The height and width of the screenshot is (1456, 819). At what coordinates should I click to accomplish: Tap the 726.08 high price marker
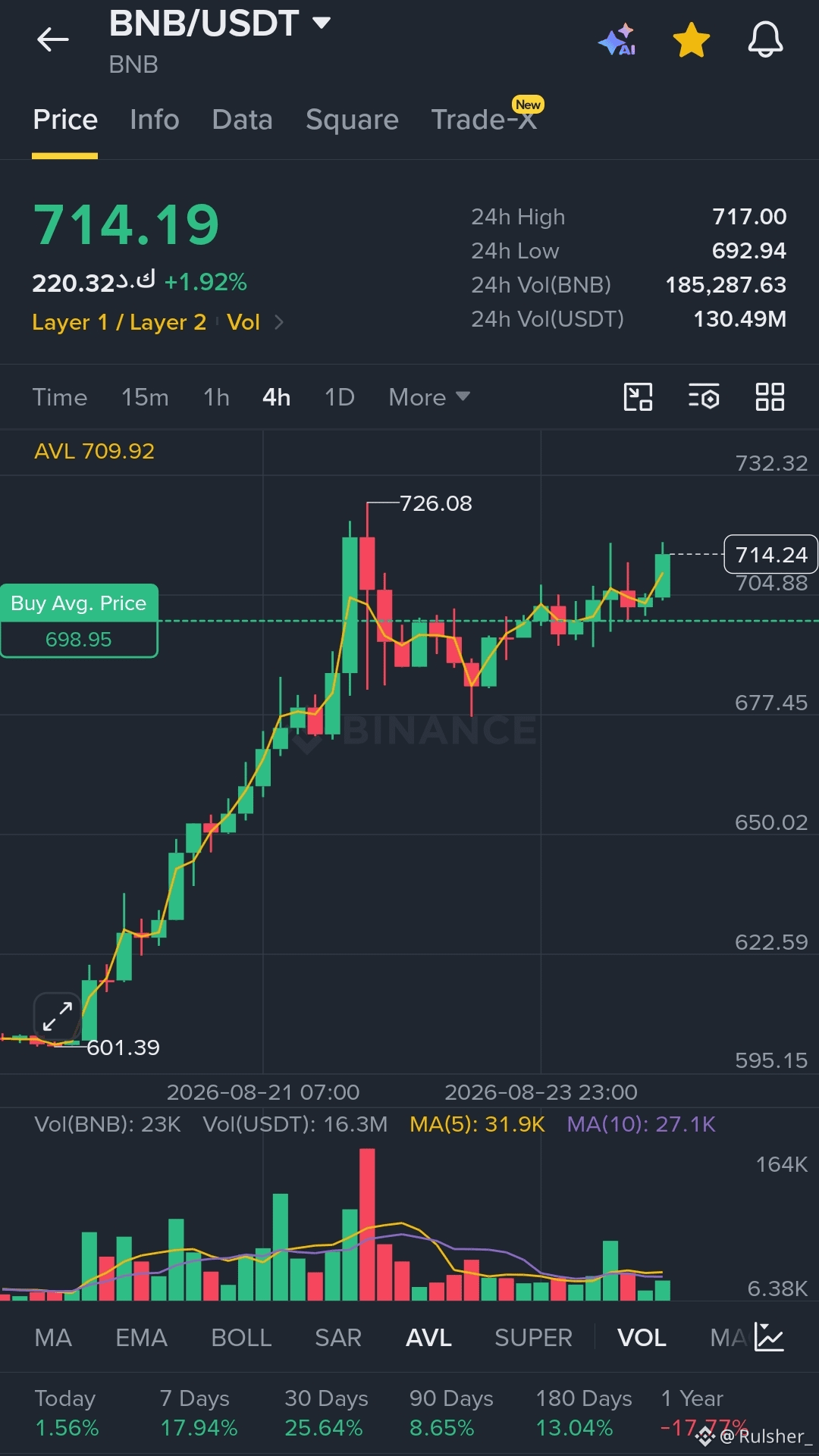click(x=435, y=503)
